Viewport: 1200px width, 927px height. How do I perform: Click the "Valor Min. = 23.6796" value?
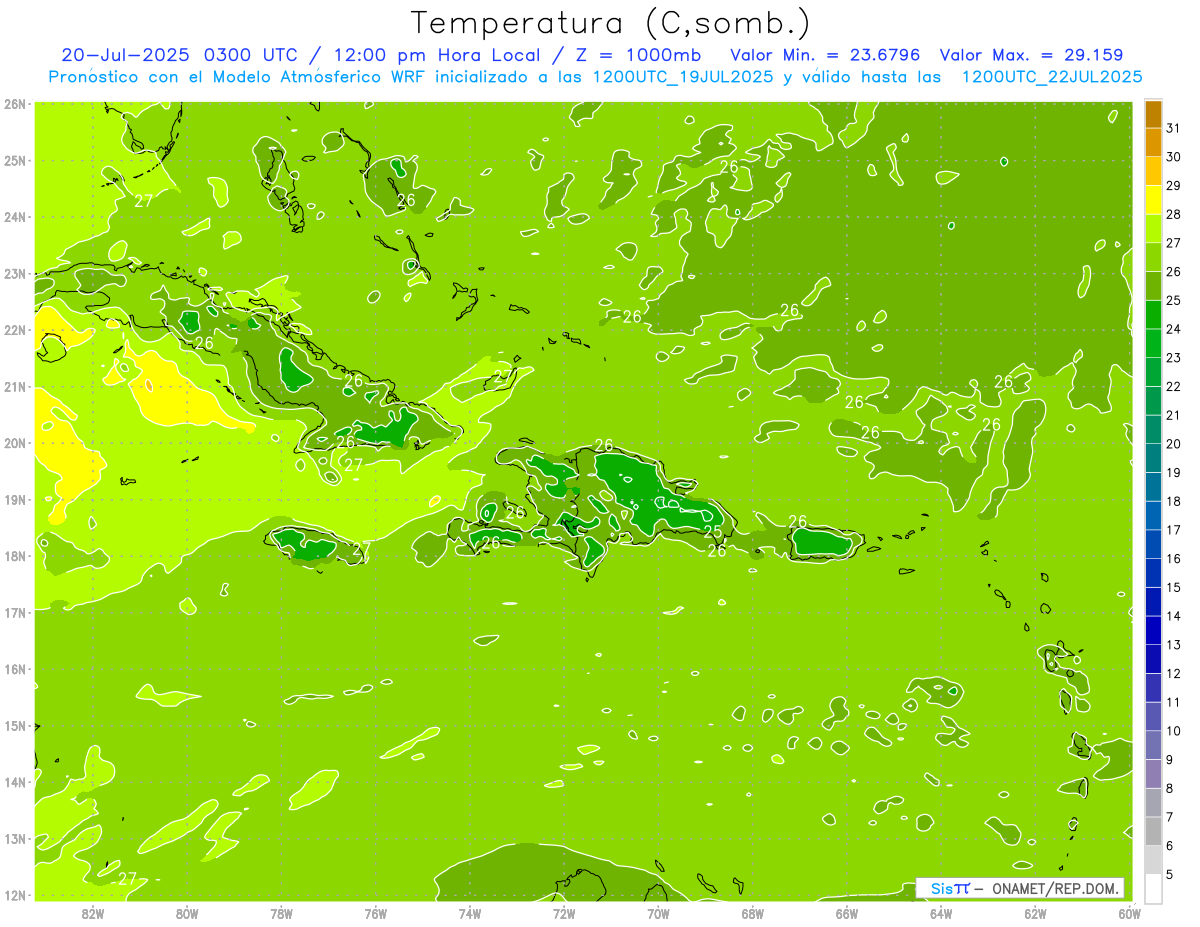click(825, 55)
